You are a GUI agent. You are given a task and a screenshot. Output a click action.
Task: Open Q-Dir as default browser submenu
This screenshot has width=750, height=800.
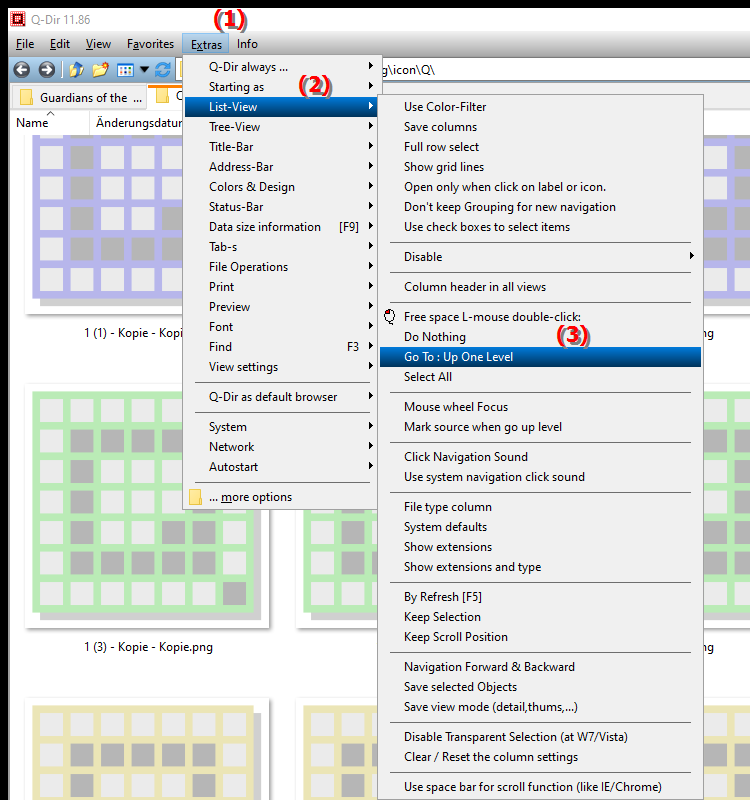[x=281, y=397]
